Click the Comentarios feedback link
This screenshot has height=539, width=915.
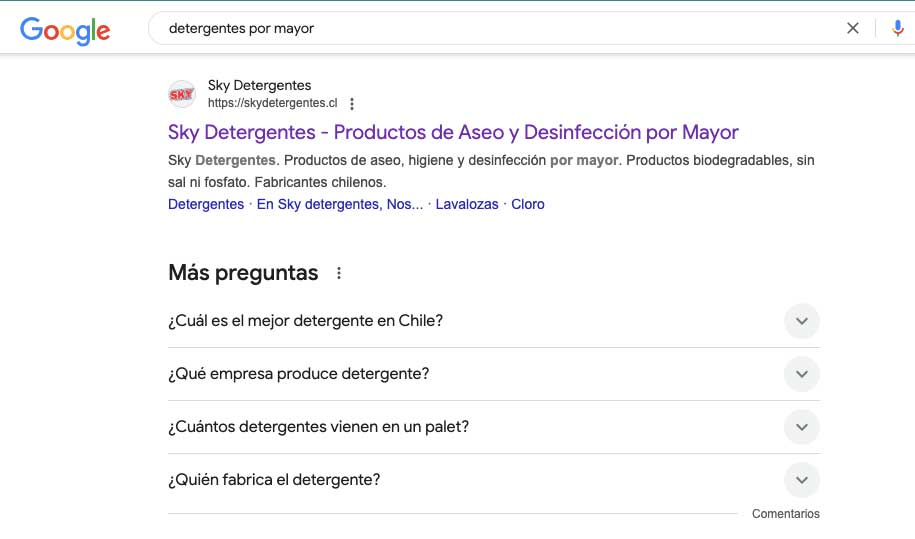tap(785, 514)
